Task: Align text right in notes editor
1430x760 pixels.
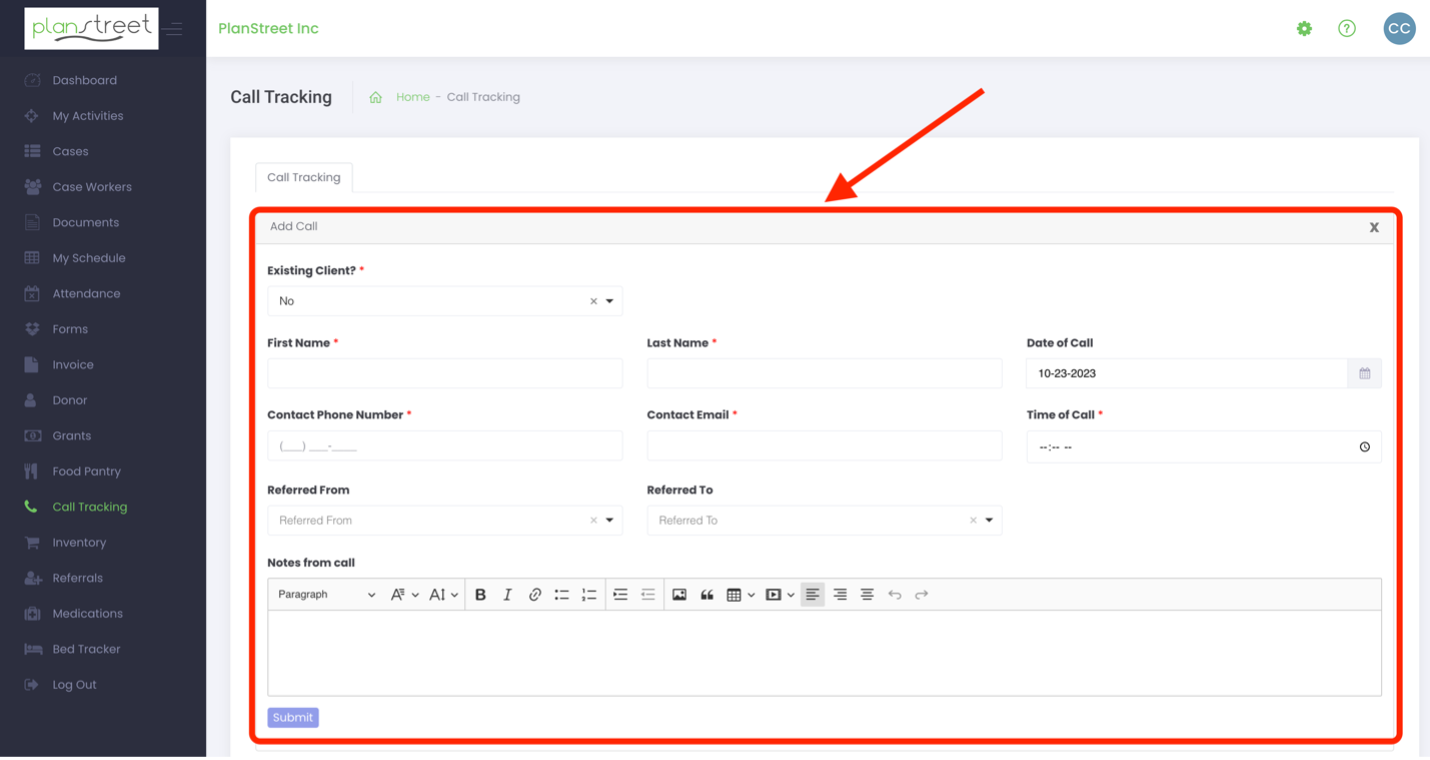Action: 840,595
